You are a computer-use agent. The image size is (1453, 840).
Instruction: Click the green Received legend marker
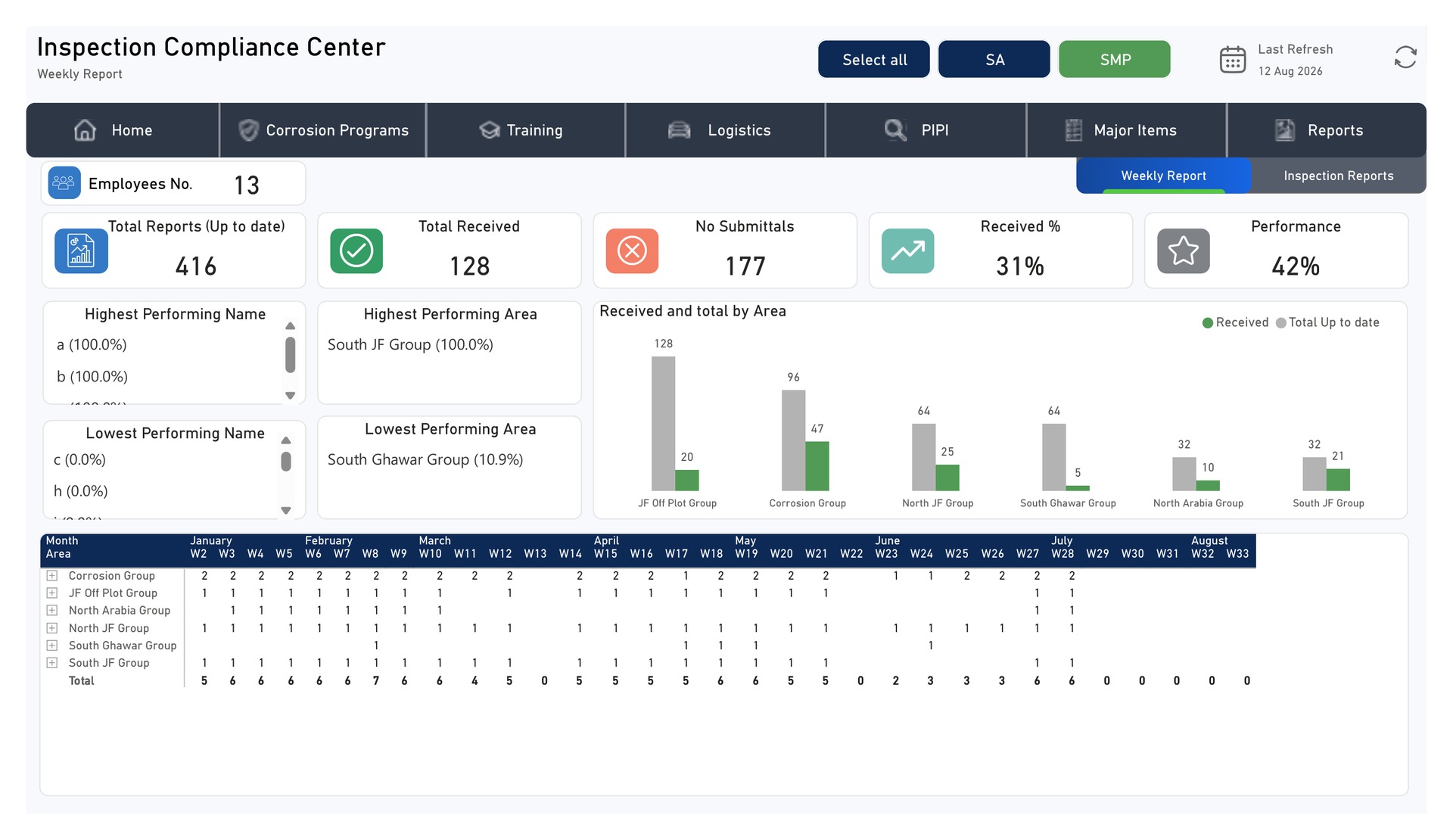(1208, 323)
